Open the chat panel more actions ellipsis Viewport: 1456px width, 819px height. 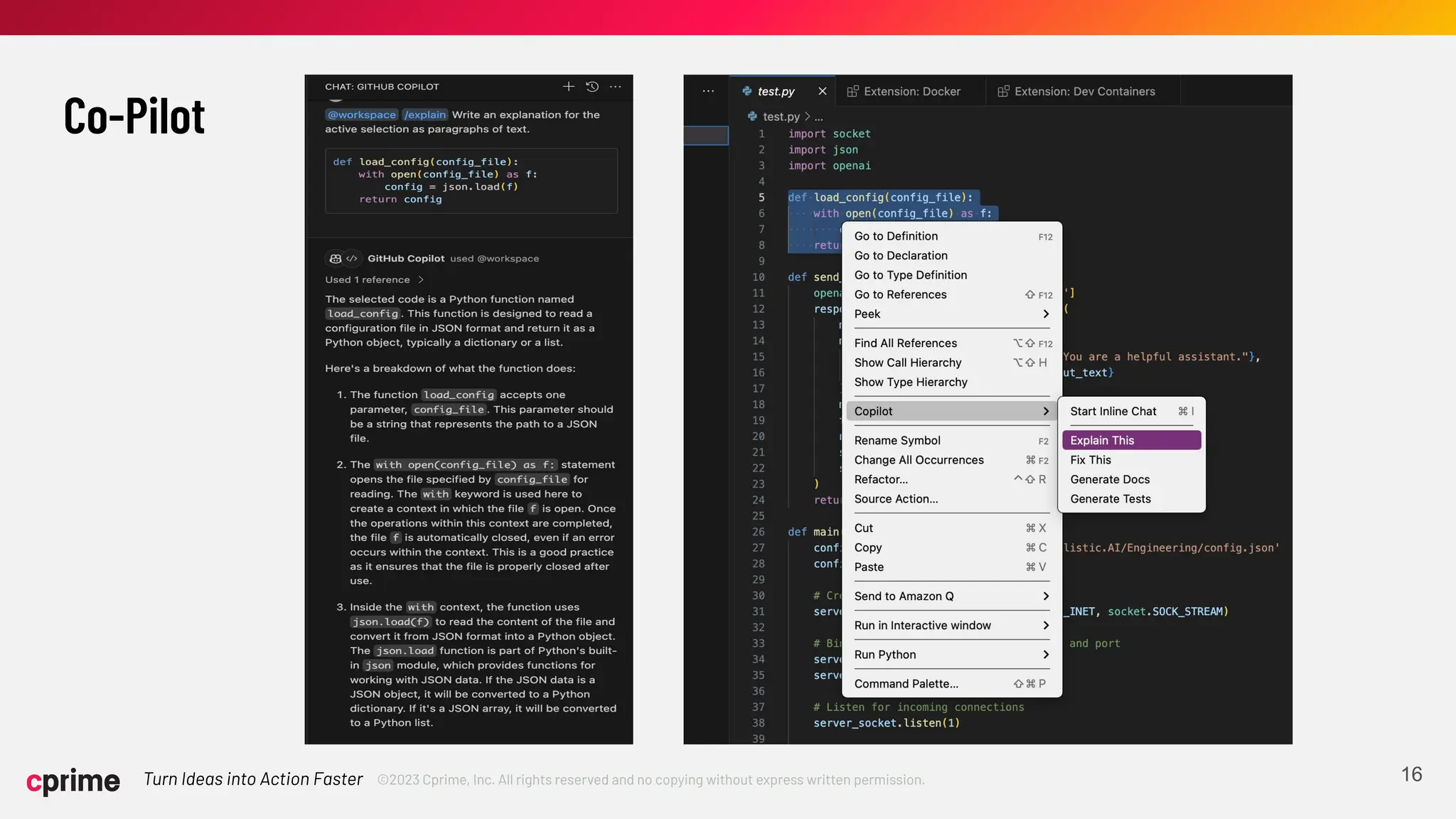point(616,87)
